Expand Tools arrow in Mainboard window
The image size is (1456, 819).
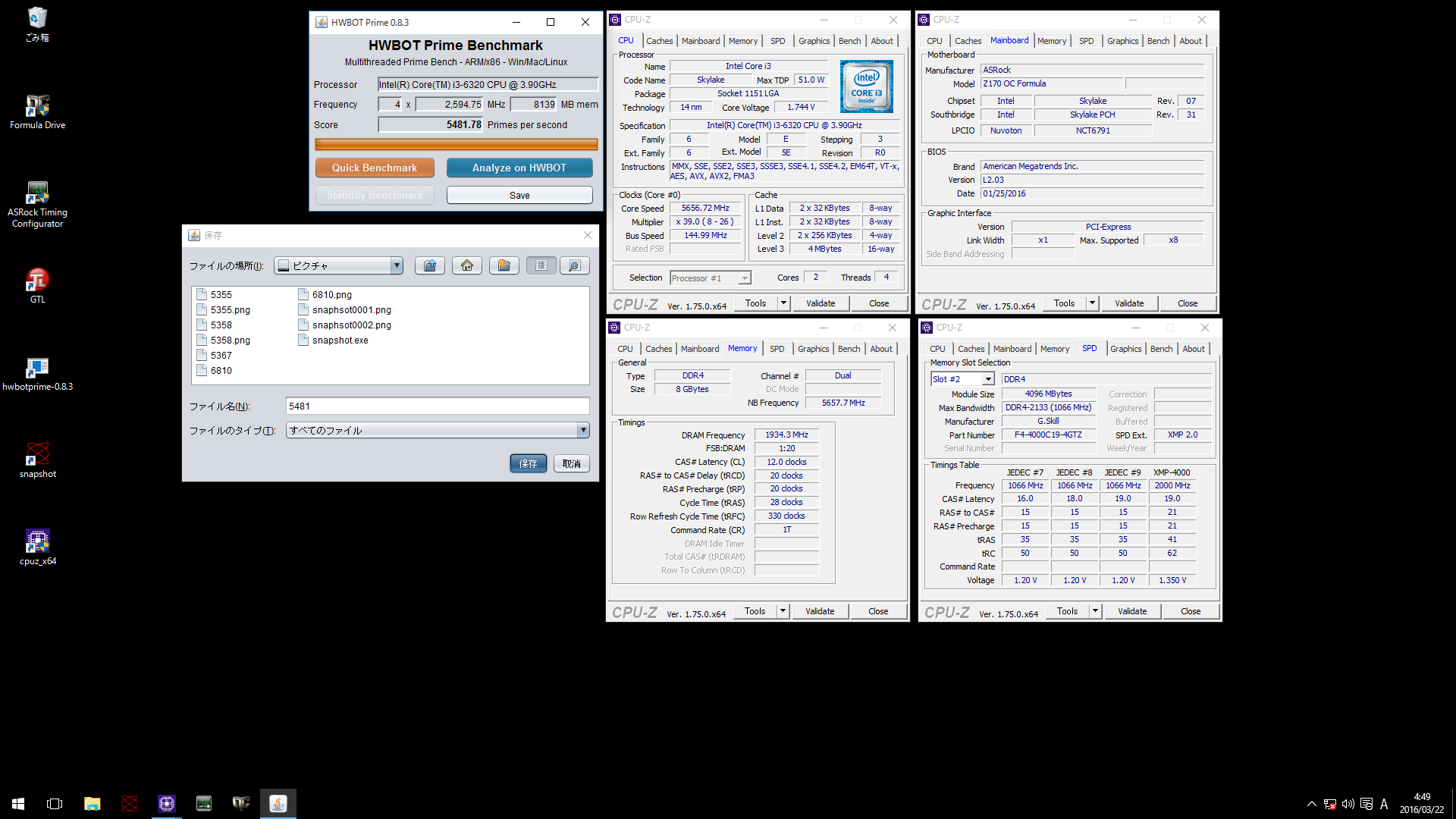point(1092,303)
